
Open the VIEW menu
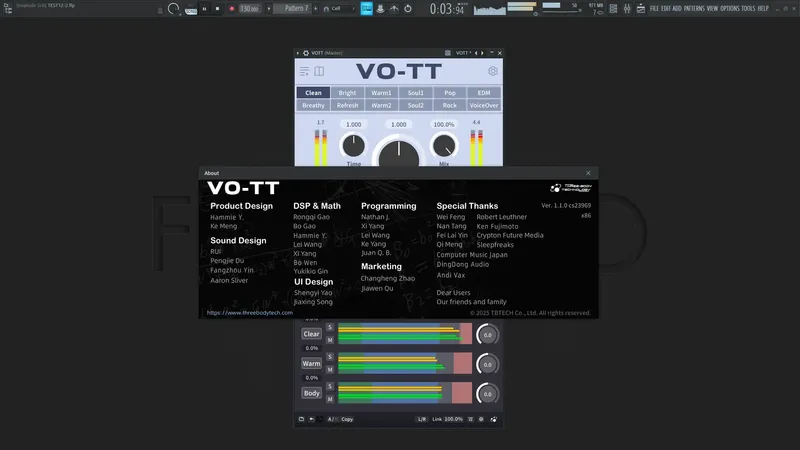(x=712, y=9)
